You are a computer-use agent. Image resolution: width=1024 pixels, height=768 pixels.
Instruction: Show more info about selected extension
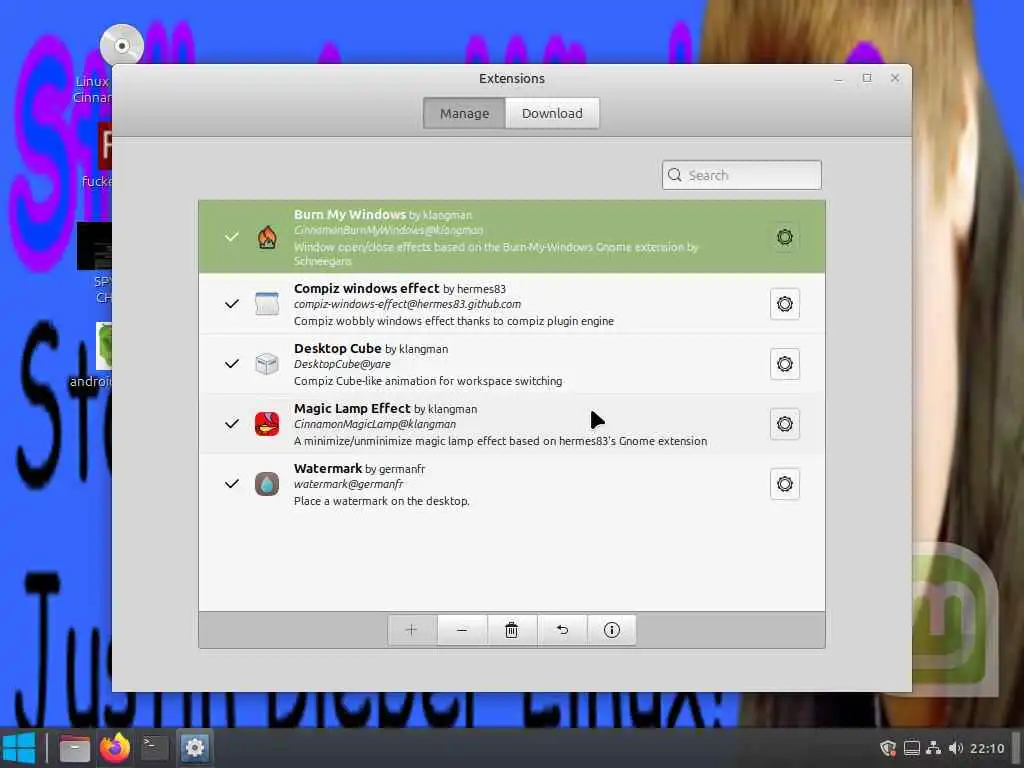(611, 630)
